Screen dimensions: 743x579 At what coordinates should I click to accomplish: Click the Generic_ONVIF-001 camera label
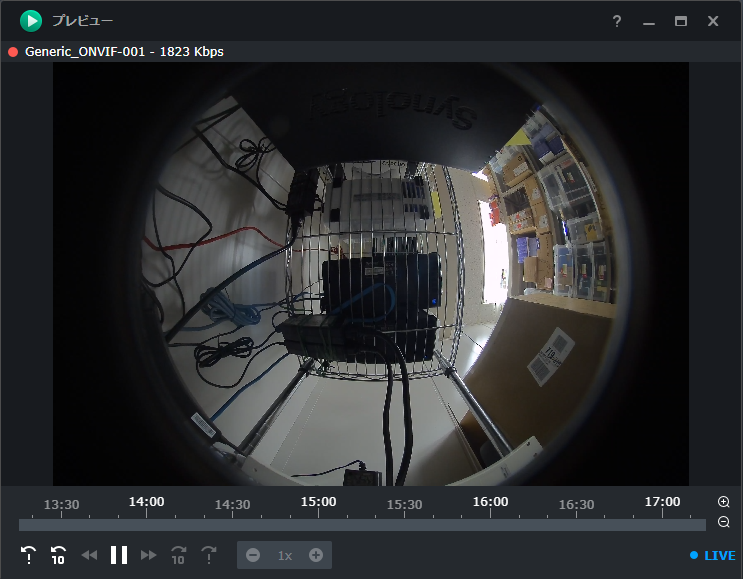coord(85,52)
